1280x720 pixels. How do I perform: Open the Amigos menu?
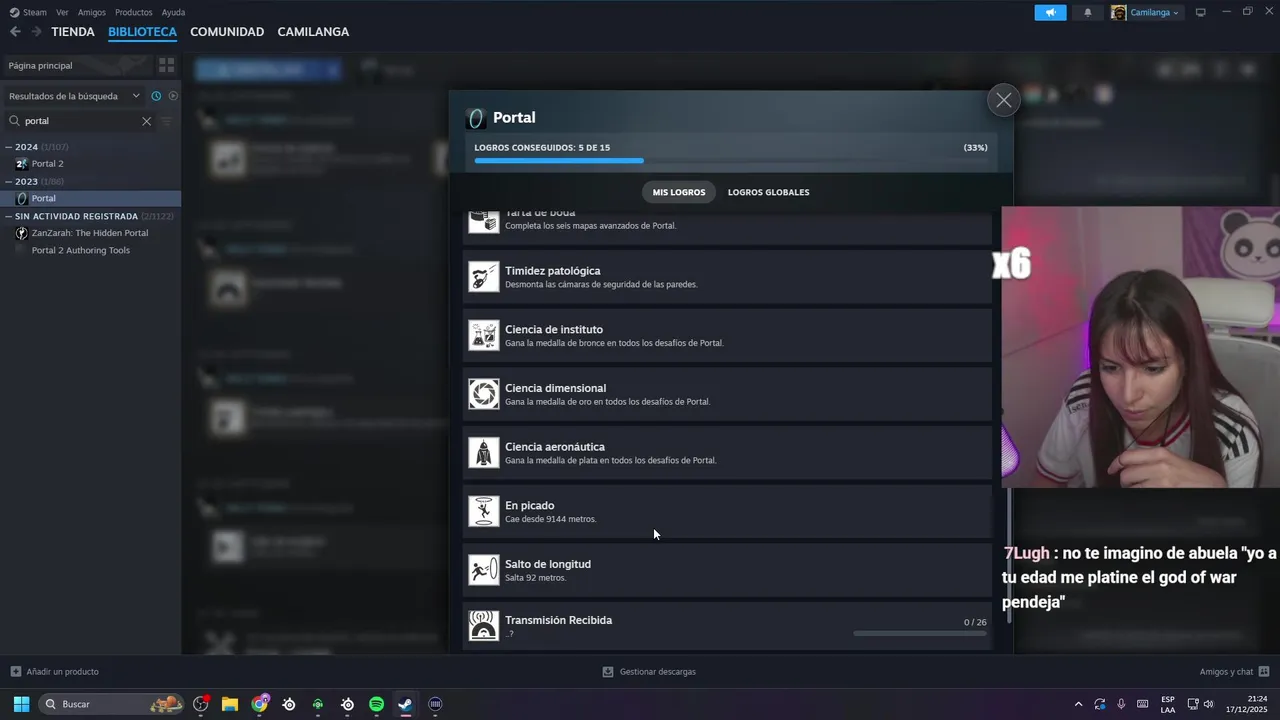tap(92, 12)
